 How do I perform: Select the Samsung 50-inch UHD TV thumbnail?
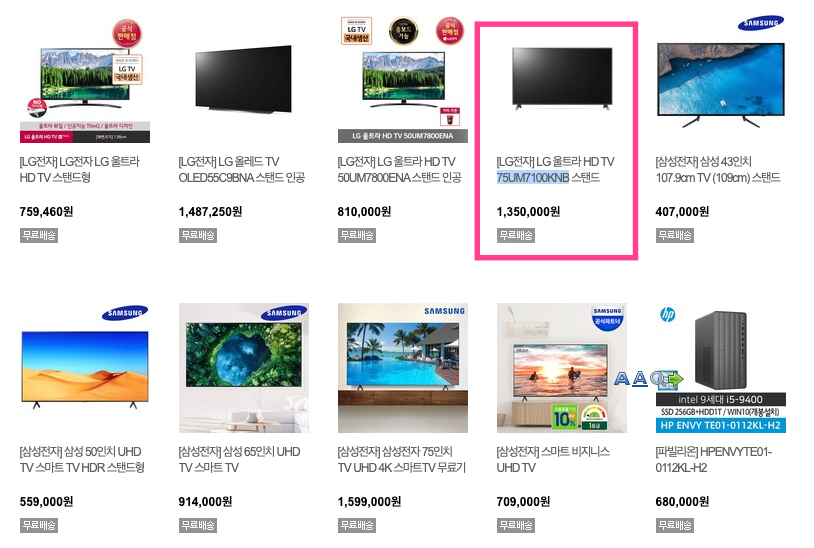tap(85, 368)
